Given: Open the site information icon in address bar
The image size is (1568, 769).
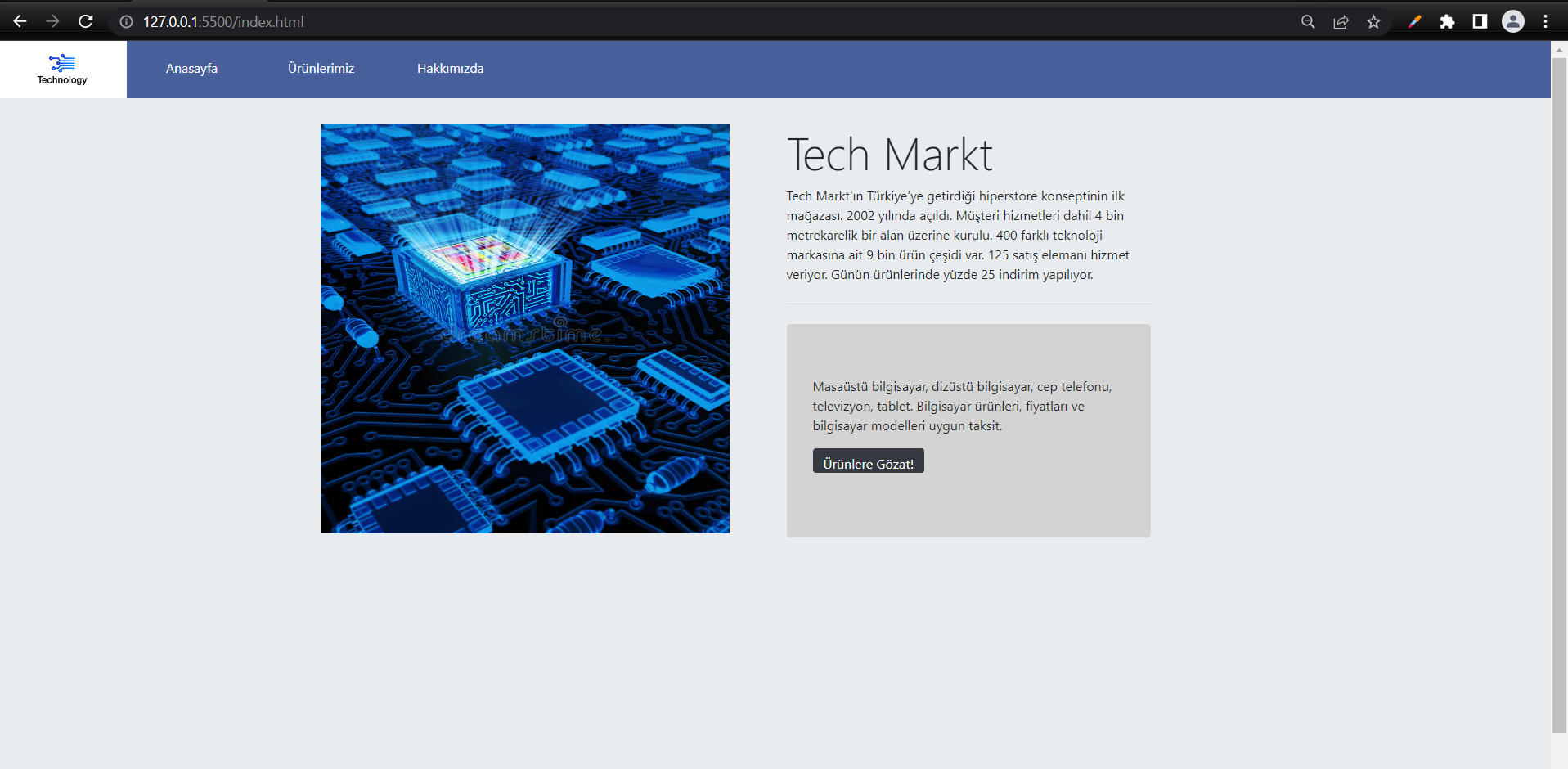Looking at the screenshot, I should (125, 21).
